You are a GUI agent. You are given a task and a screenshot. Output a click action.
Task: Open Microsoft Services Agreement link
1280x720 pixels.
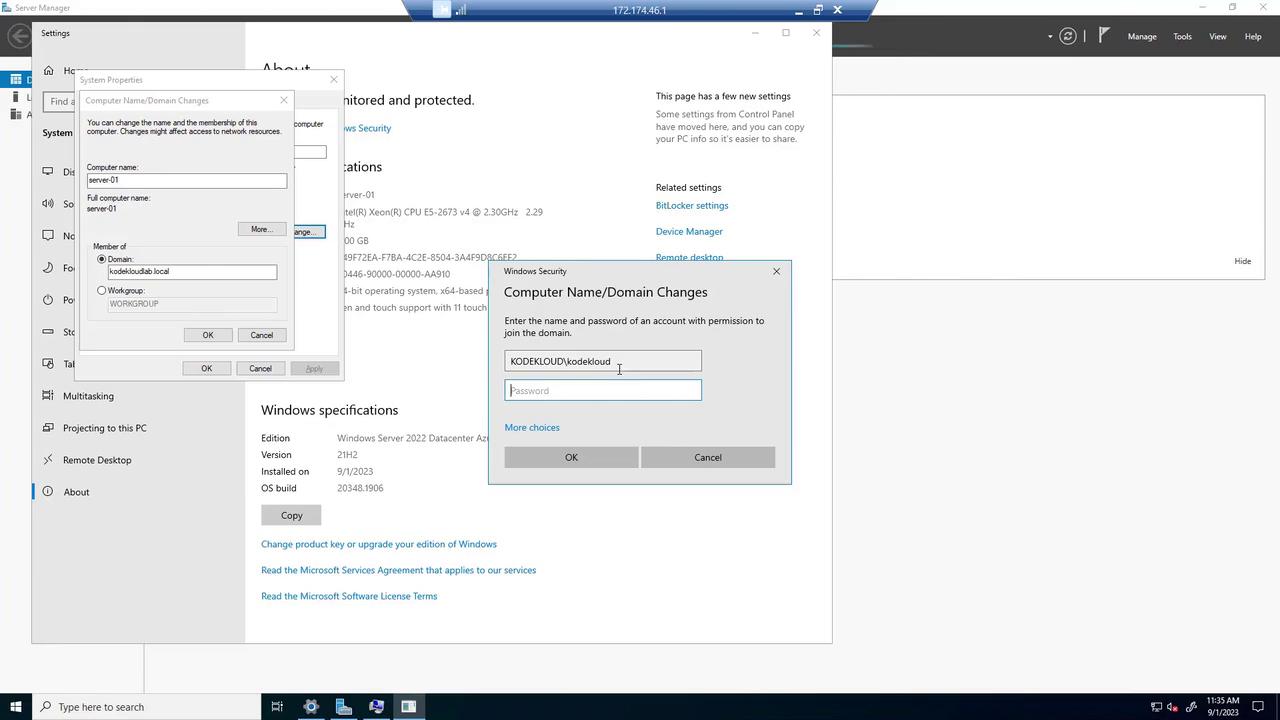click(398, 570)
